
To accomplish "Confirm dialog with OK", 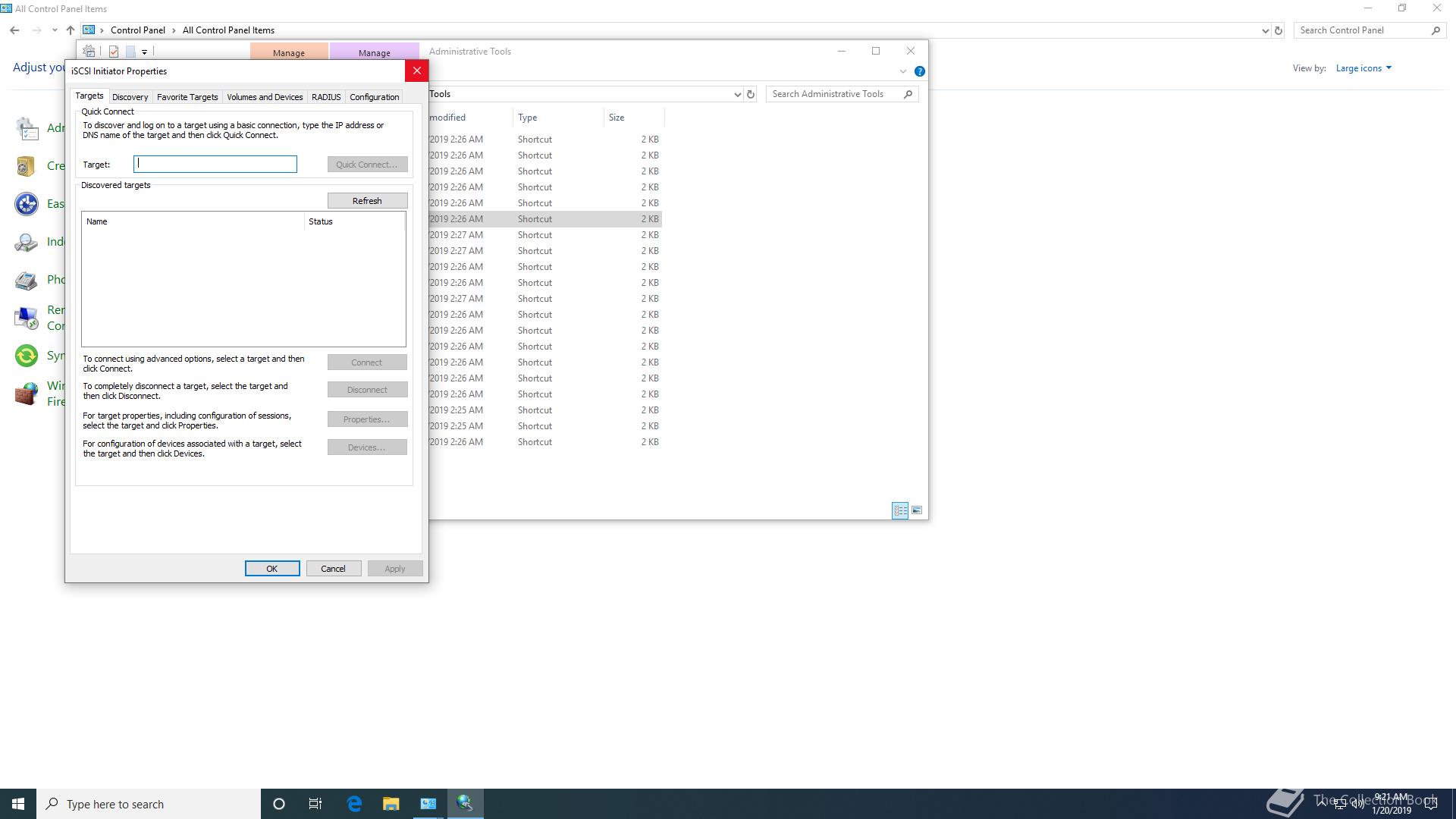I will (x=272, y=569).
